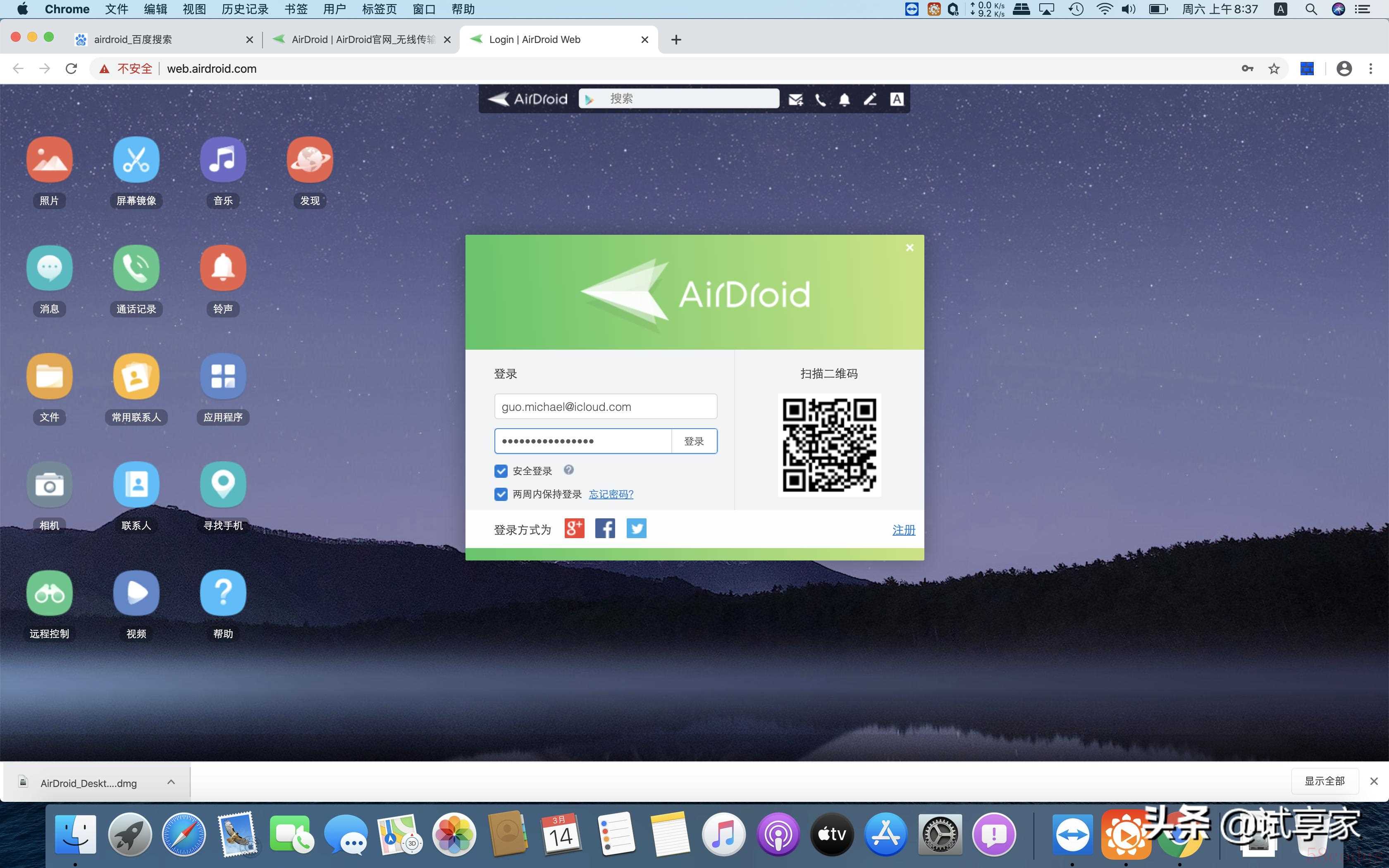Viewport: 1389px width, 868px height.
Task: Open the 文件 menu in the menu bar
Action: tap(117, 9)
